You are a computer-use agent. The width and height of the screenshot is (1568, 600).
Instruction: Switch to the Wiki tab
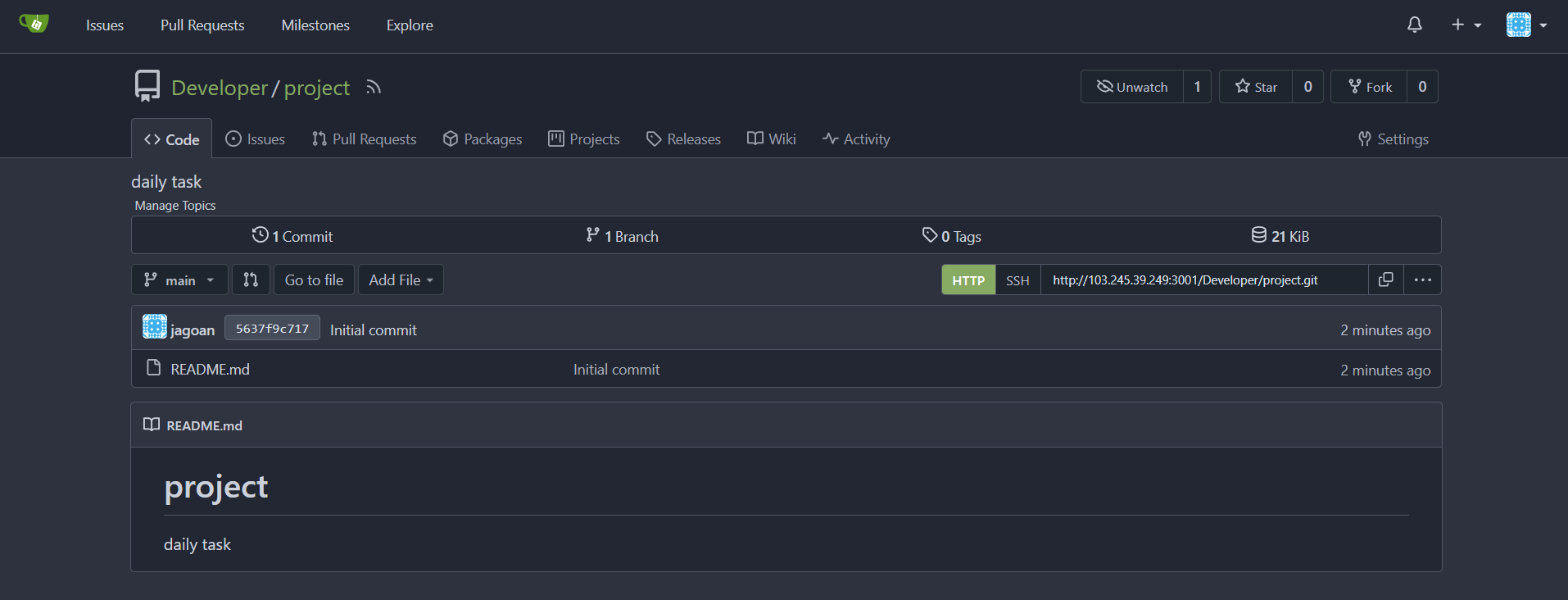click(772, 139)
